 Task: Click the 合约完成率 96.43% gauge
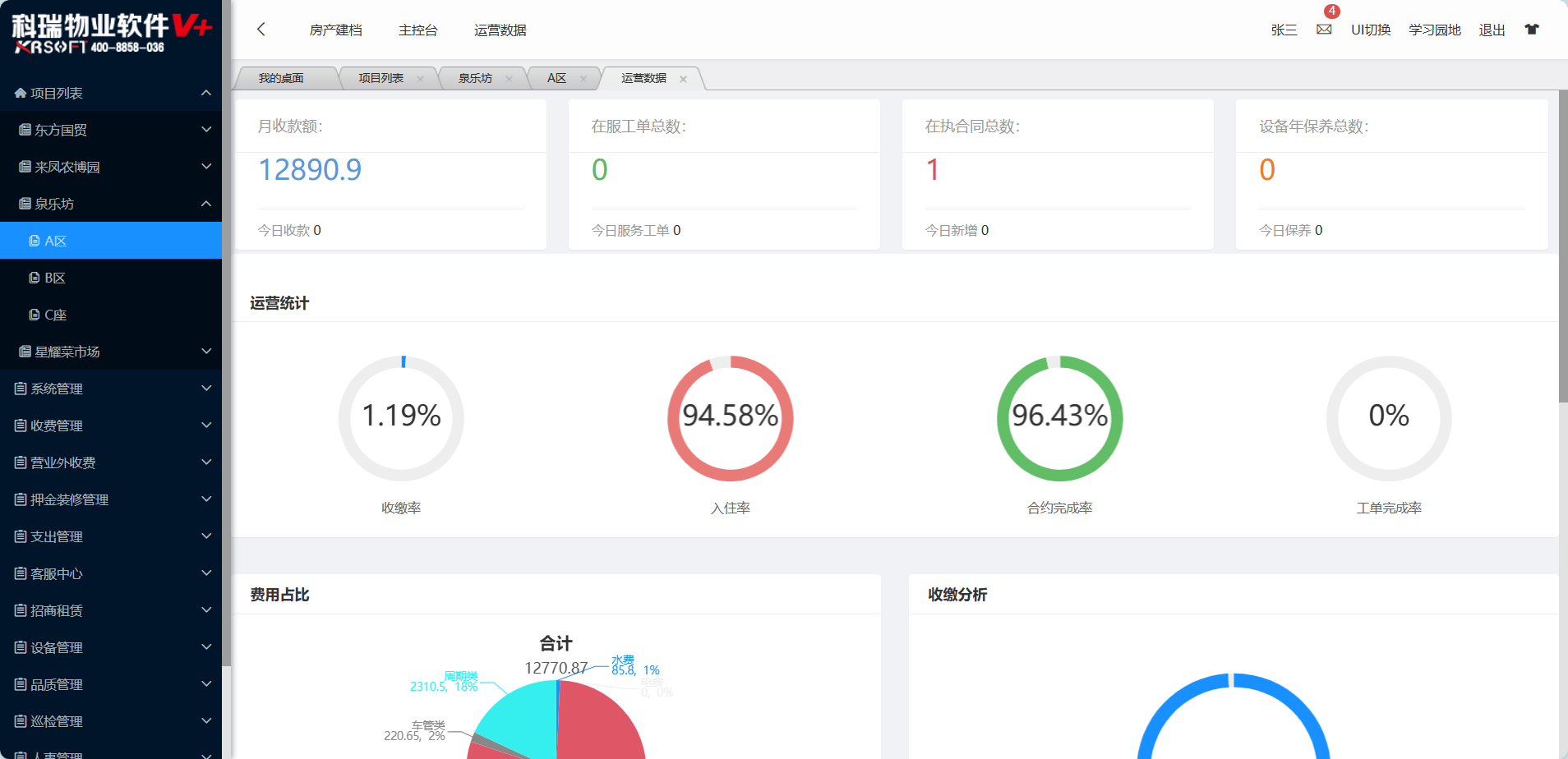1060,418
